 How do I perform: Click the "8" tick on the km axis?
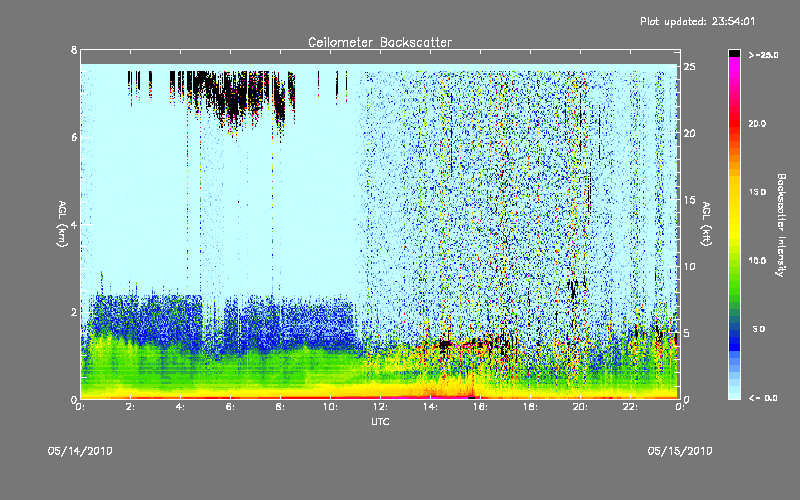[x=74, y=50]
